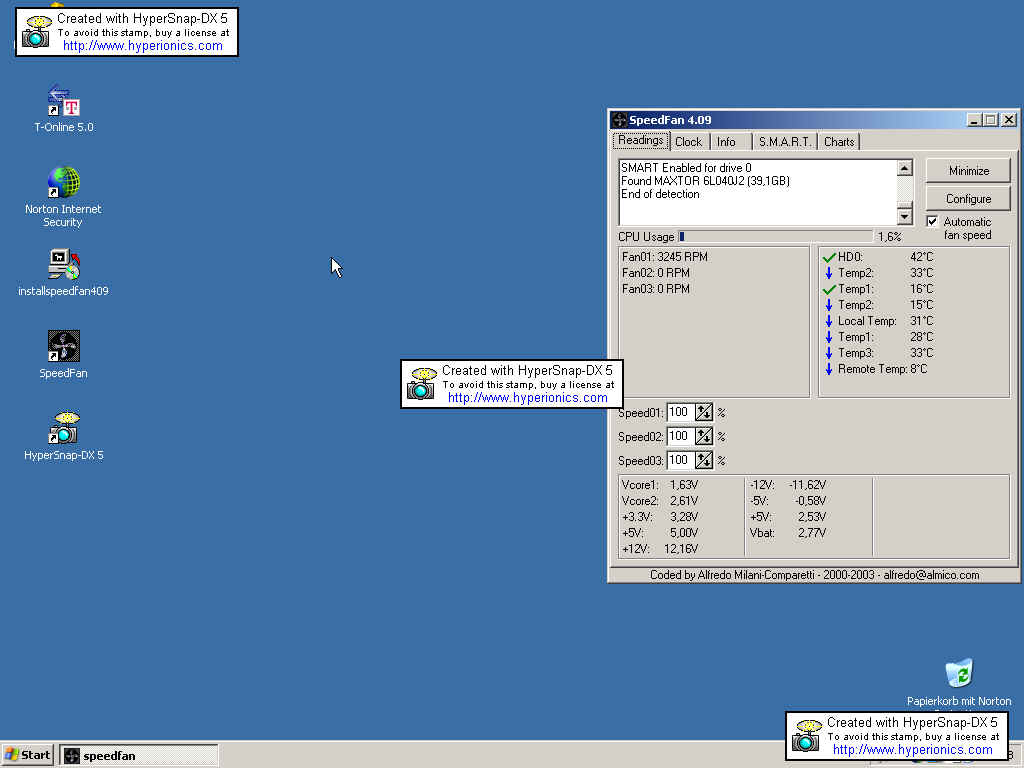Click the Vcore2 2,61V voltage reading
Image resolution: width=1024 pixels, height=768 pixels.
[660, 501]
